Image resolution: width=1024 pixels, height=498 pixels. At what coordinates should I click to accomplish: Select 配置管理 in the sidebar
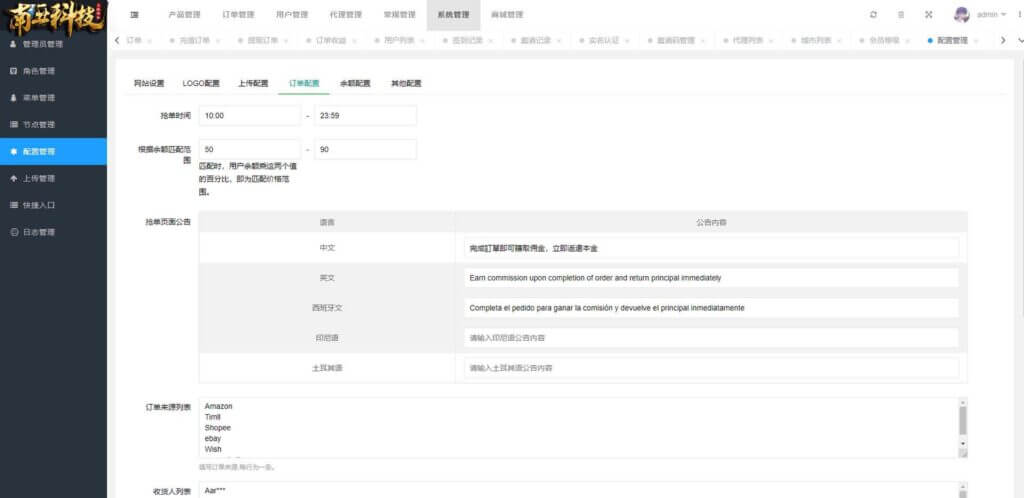[54, 151]
